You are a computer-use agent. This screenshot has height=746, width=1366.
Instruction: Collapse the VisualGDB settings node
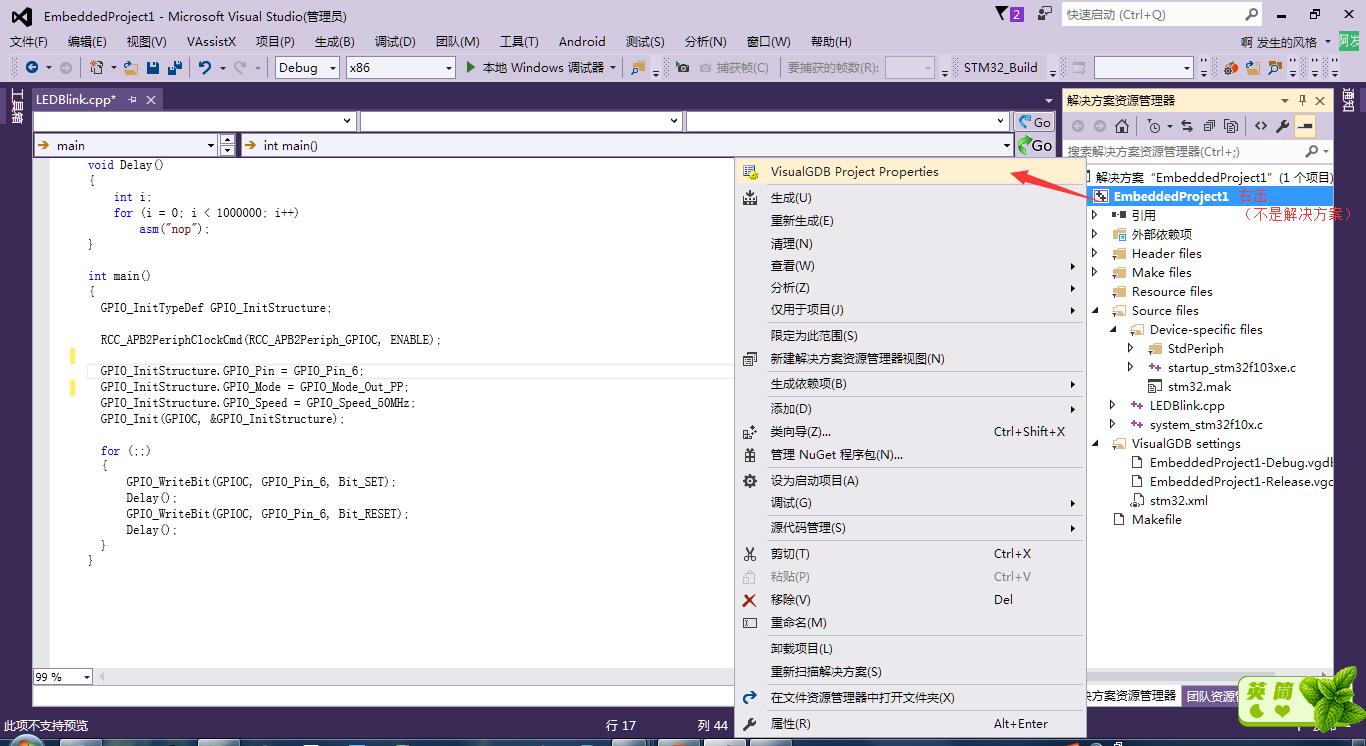[1094, 444]
